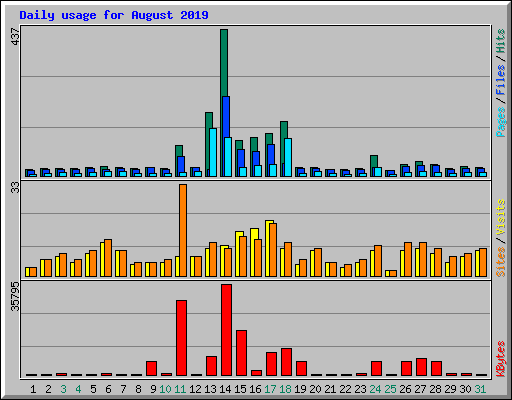Viewport: 512px width, 400px height.
Task: Click the cyan pages bar for day 13
Action: 213,152
